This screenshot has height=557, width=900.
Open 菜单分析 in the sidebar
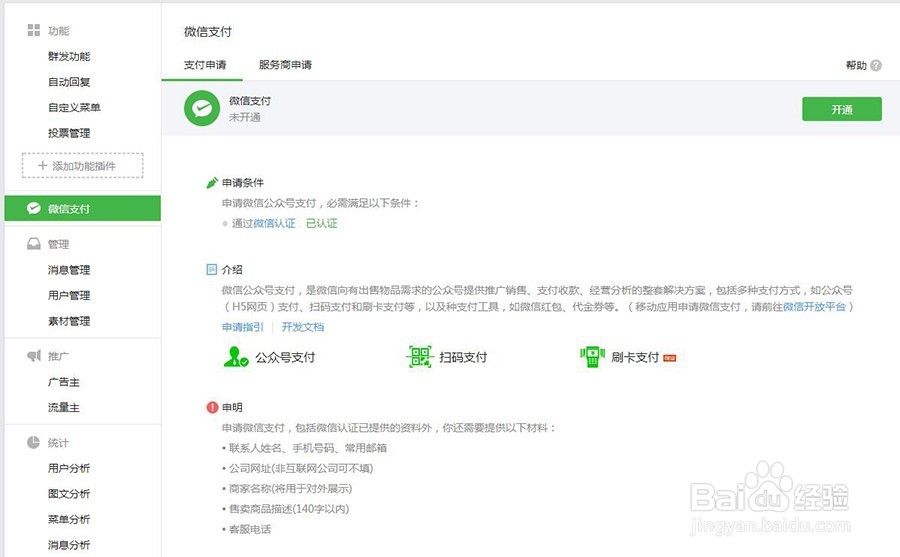click(69, 519)
